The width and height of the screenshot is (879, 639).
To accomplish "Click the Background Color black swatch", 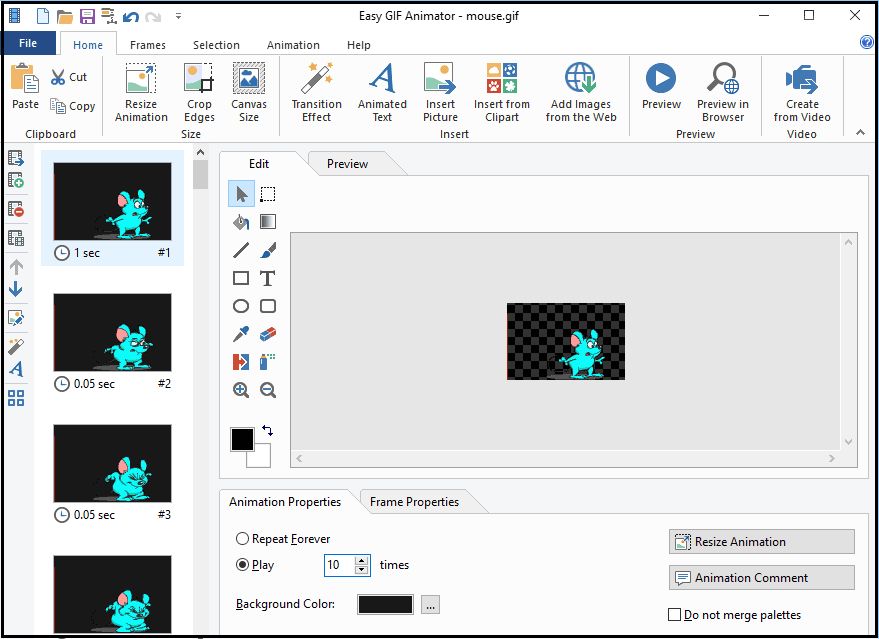I will click(385, 604).
